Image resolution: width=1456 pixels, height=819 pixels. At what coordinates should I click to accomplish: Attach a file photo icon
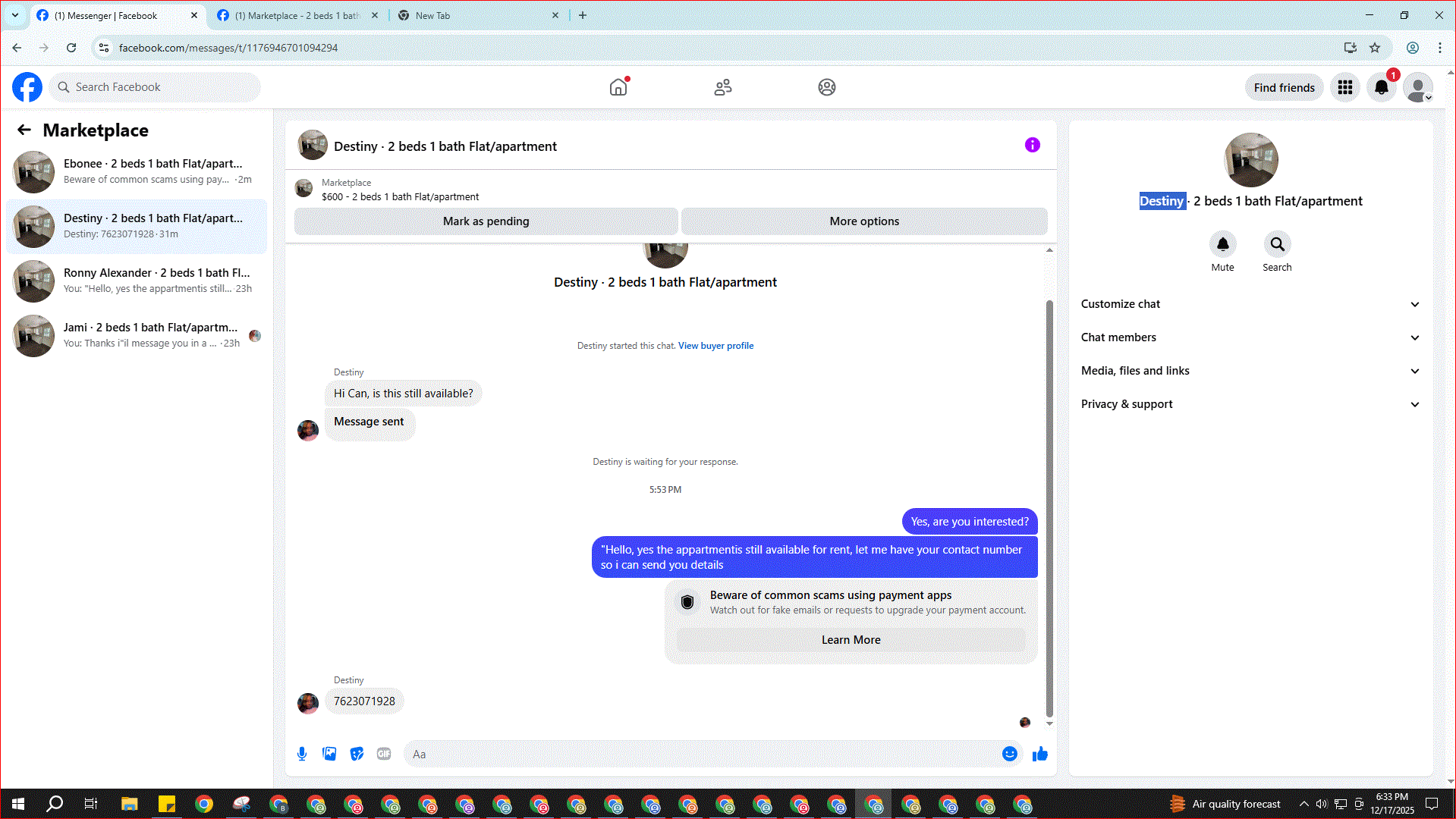(x=329, y=754)
